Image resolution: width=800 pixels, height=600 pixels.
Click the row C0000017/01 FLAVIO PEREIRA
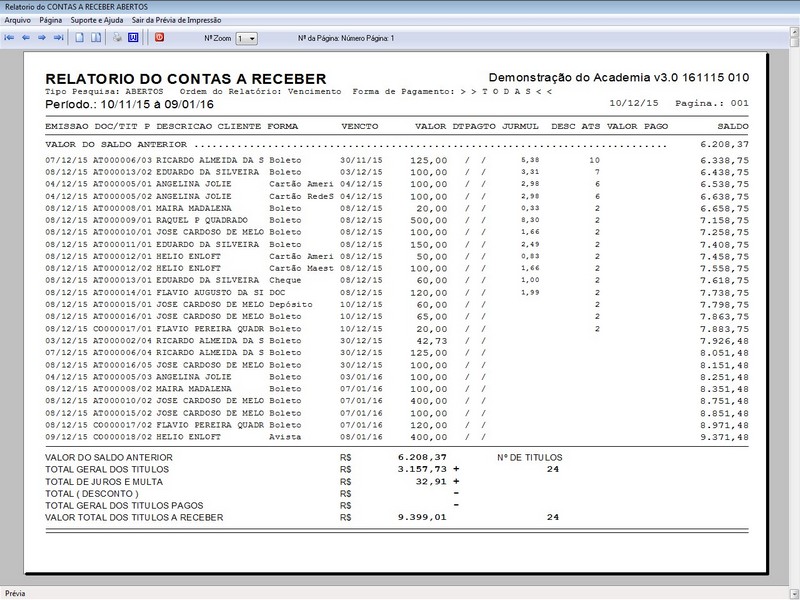click(x=397, y=329)
